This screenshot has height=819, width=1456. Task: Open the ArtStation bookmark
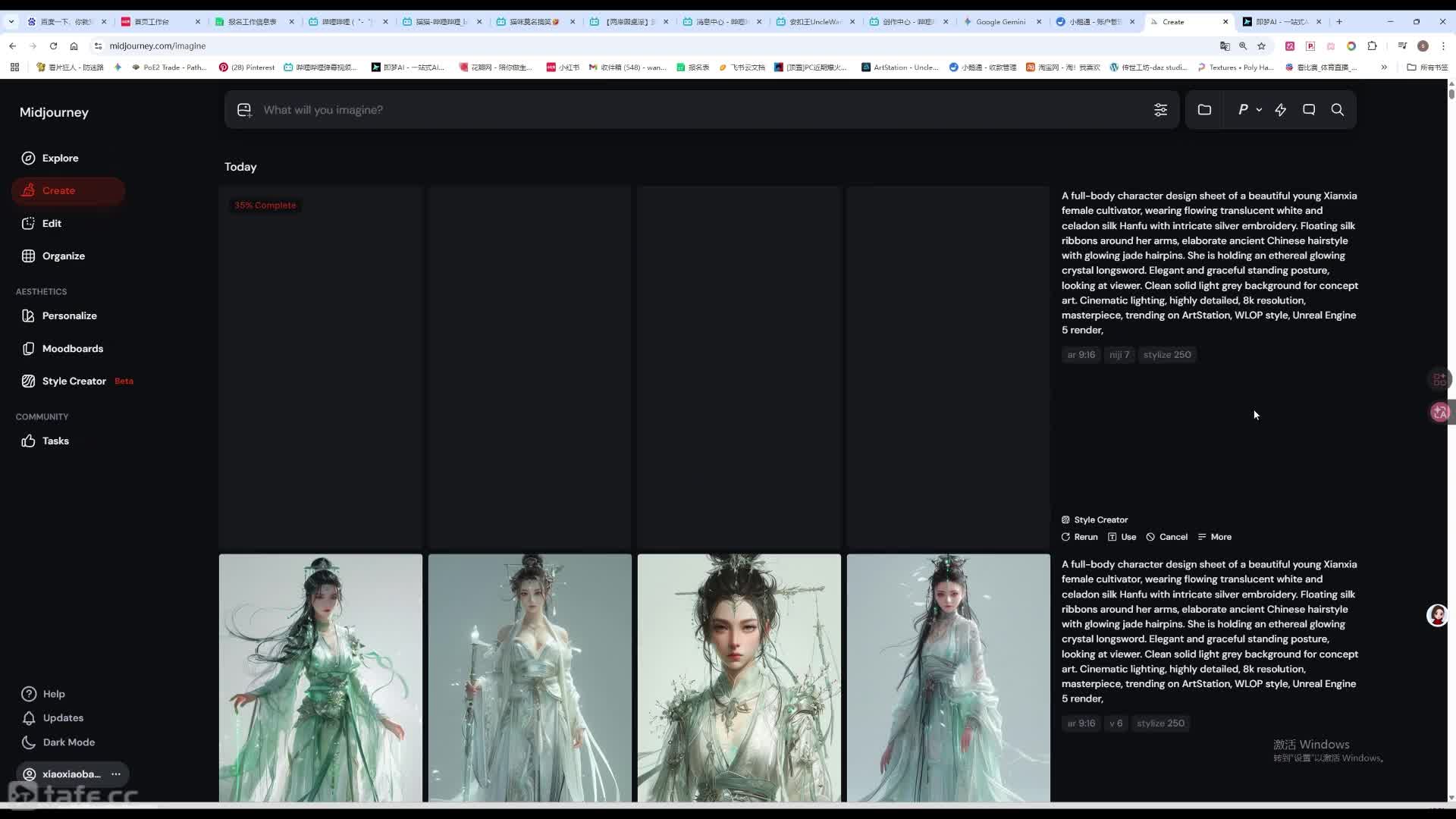[x=899, y=67]
